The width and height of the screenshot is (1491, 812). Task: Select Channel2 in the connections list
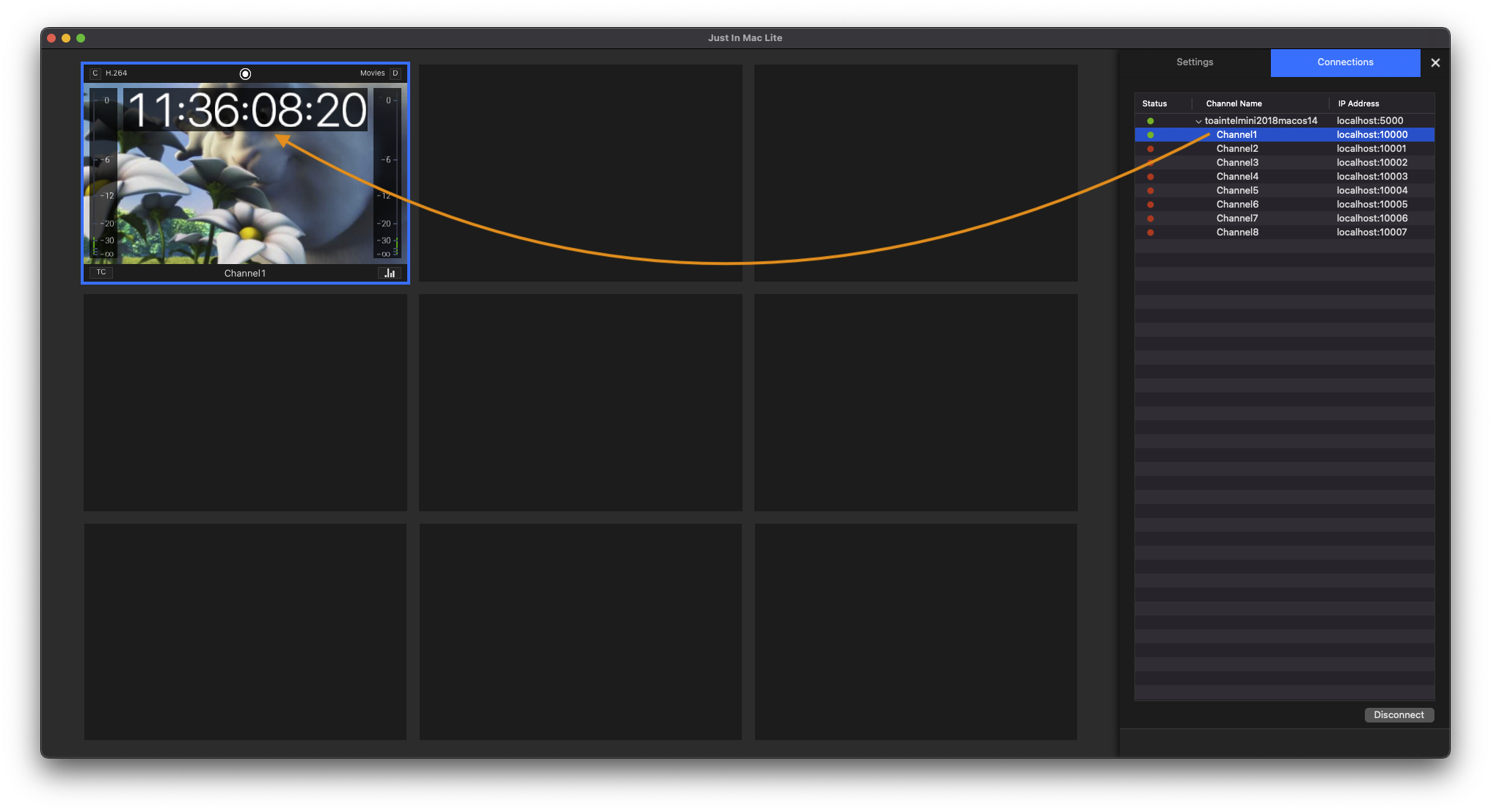[1284, 149]
